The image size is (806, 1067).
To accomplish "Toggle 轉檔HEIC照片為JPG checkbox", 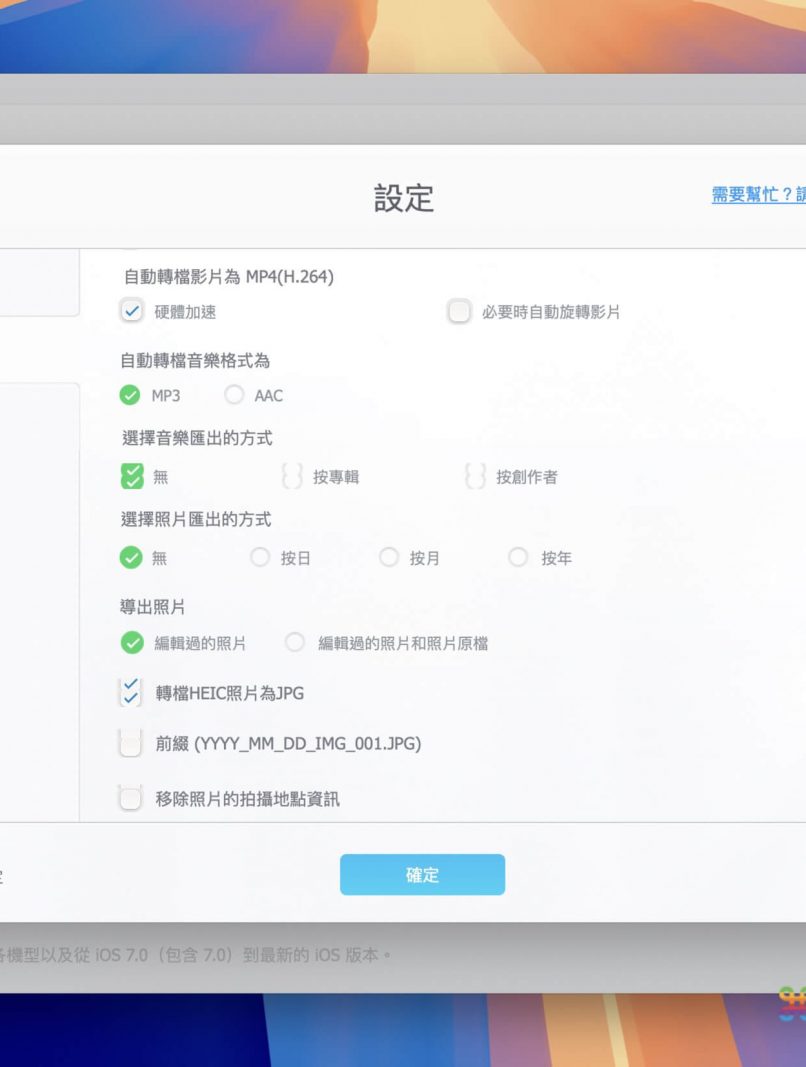I will tap(131, 692).
